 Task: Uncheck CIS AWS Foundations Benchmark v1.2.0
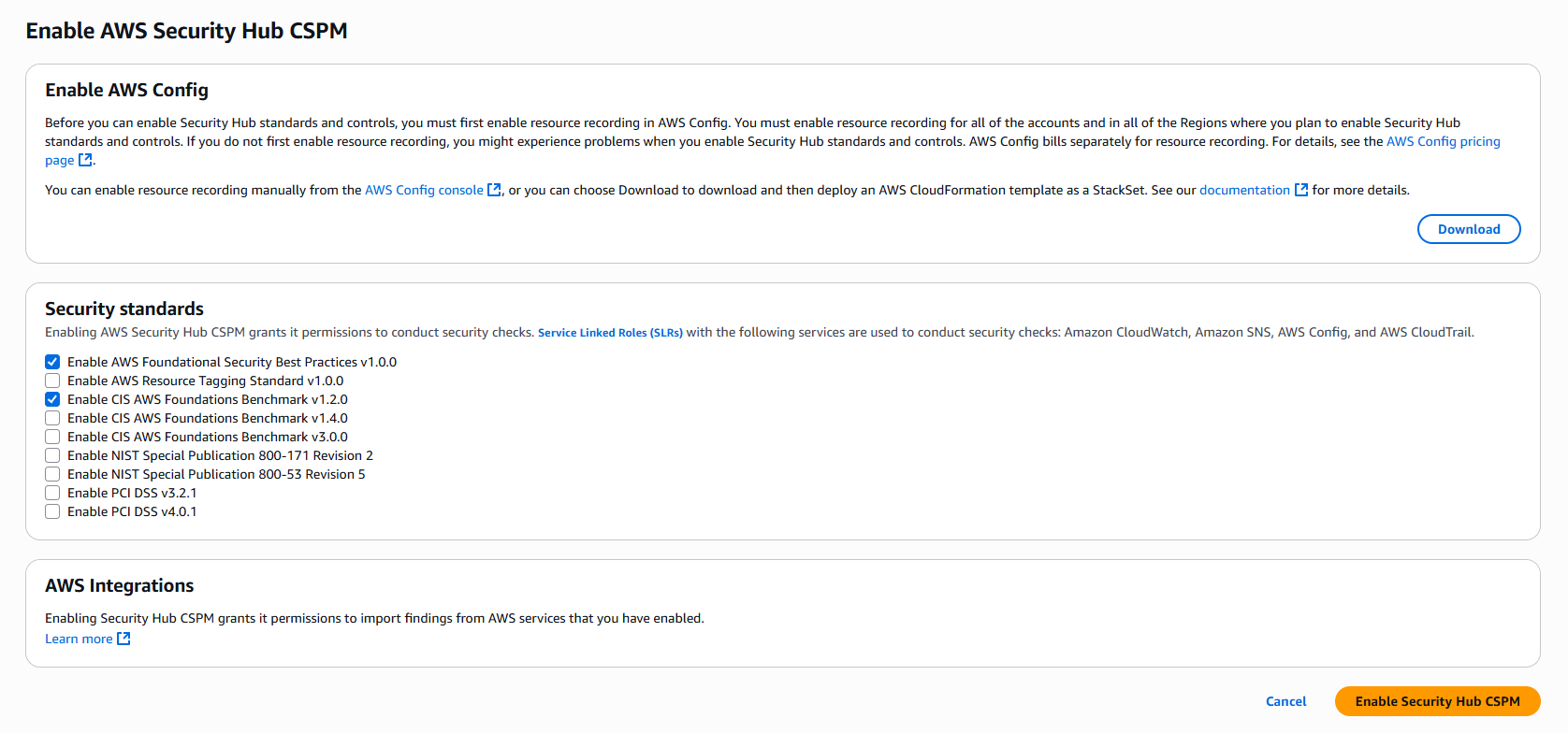pos(52,399)
